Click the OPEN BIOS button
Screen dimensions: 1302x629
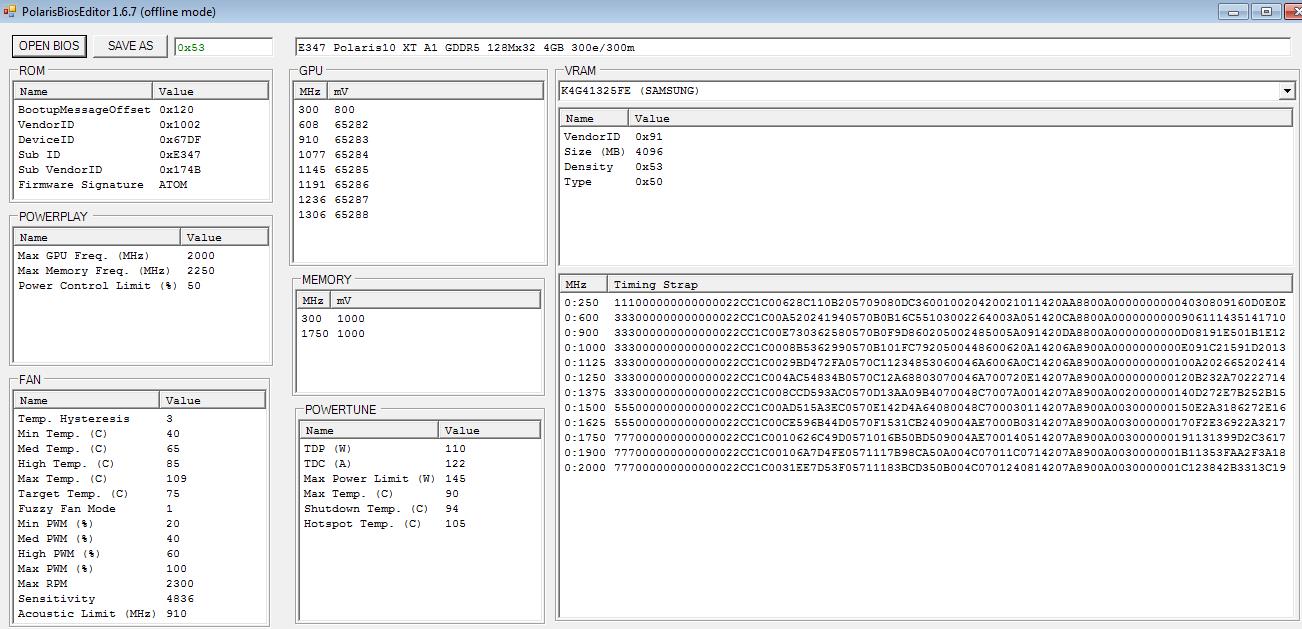point(49,46)
